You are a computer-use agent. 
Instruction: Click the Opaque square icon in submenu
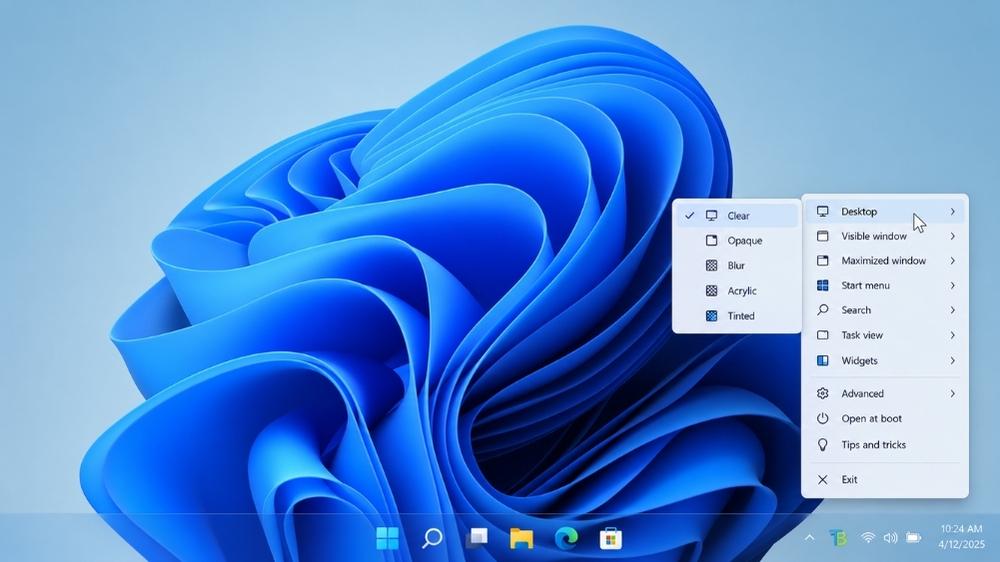[711, 240]
